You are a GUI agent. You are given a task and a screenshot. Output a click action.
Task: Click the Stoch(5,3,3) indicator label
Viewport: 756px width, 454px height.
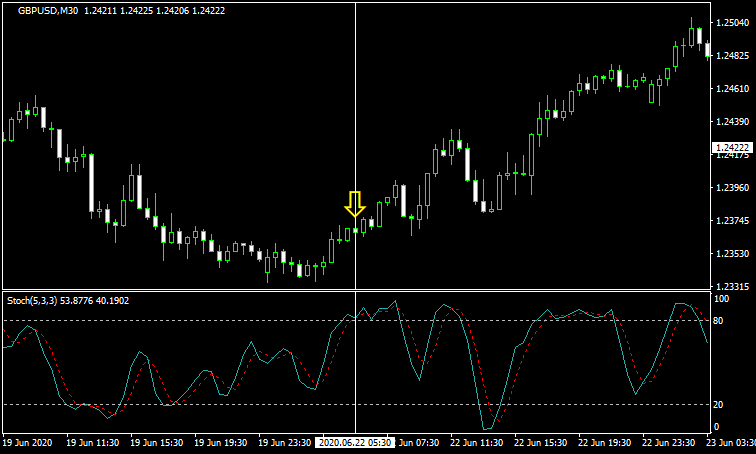(32, 301)
